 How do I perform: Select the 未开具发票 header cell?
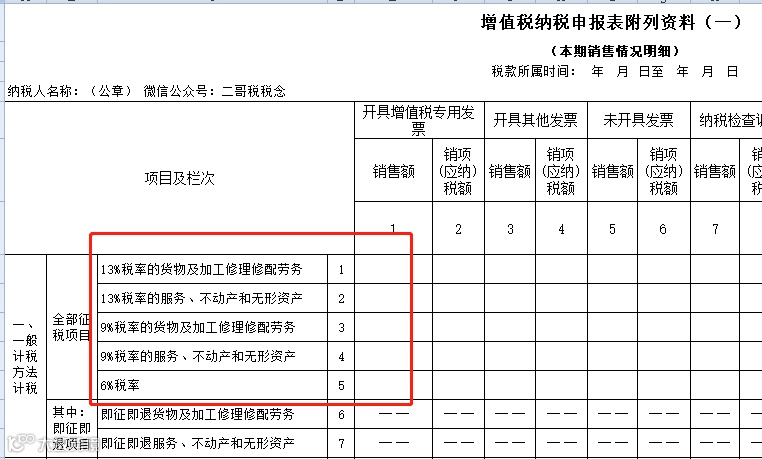pyautogui.click(x=639, y=120)
